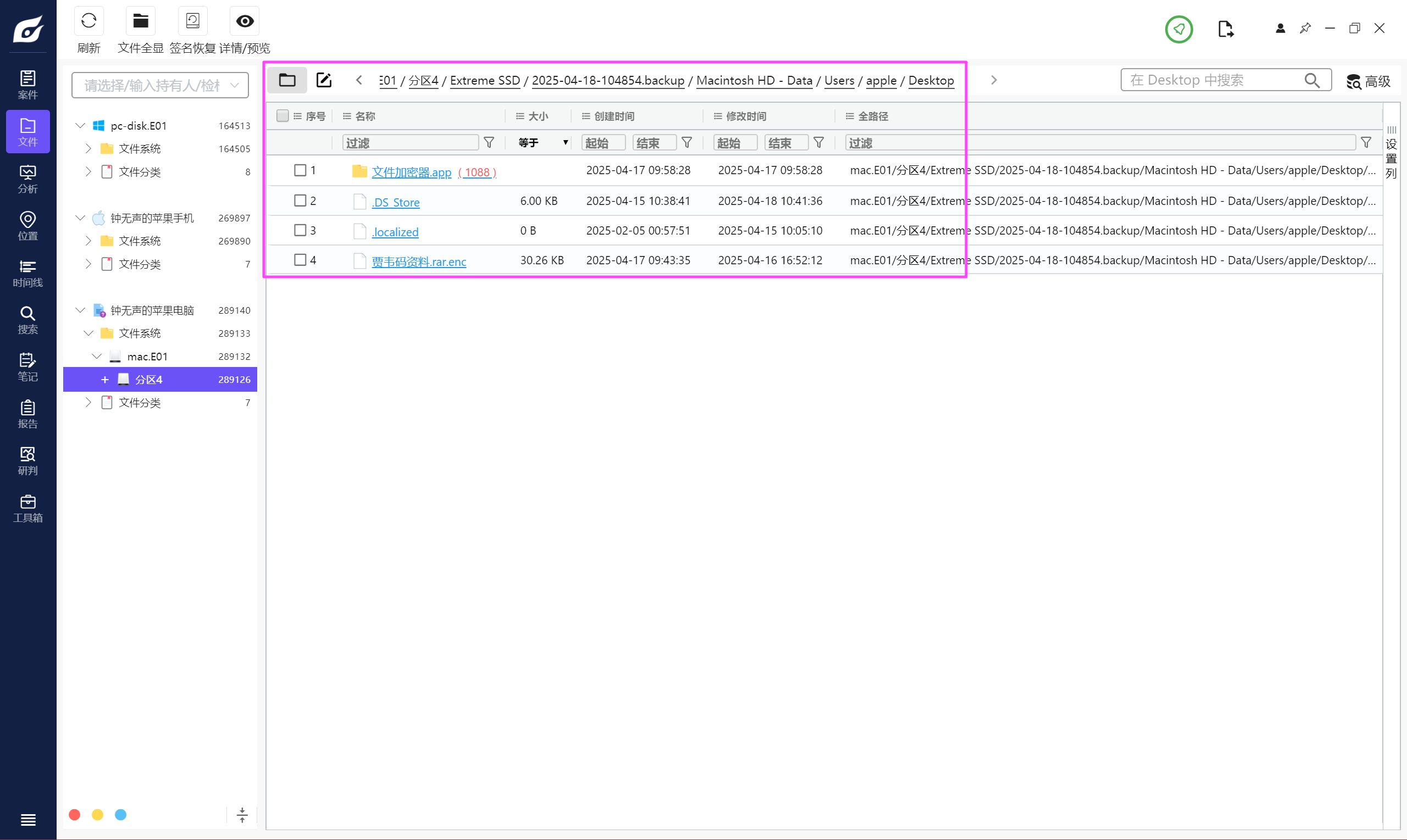1407x840 pixels.
Task: Open the 工具箱 toolbox section
Action: (x=27, y=508)
